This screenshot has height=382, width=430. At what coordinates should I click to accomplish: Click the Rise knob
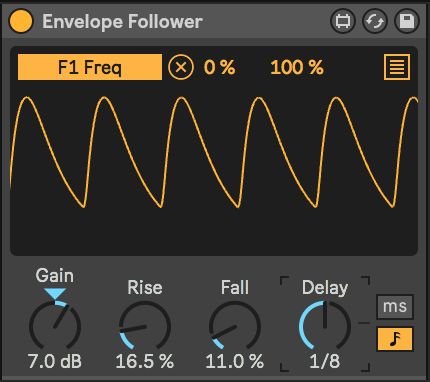click(x=145, y=327)
